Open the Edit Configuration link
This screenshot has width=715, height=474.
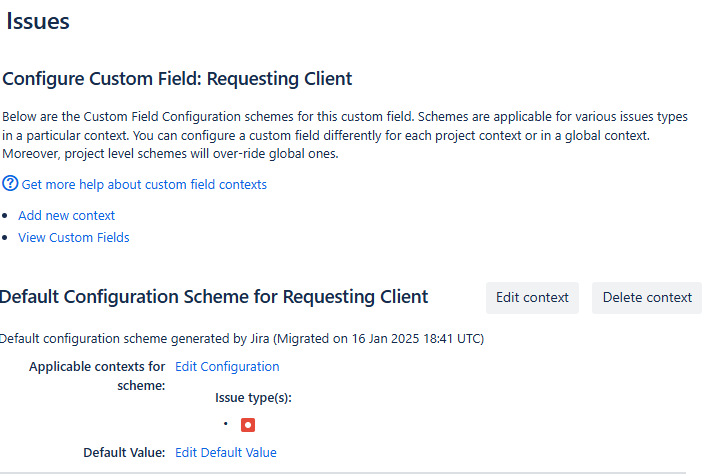pos(227,367)
